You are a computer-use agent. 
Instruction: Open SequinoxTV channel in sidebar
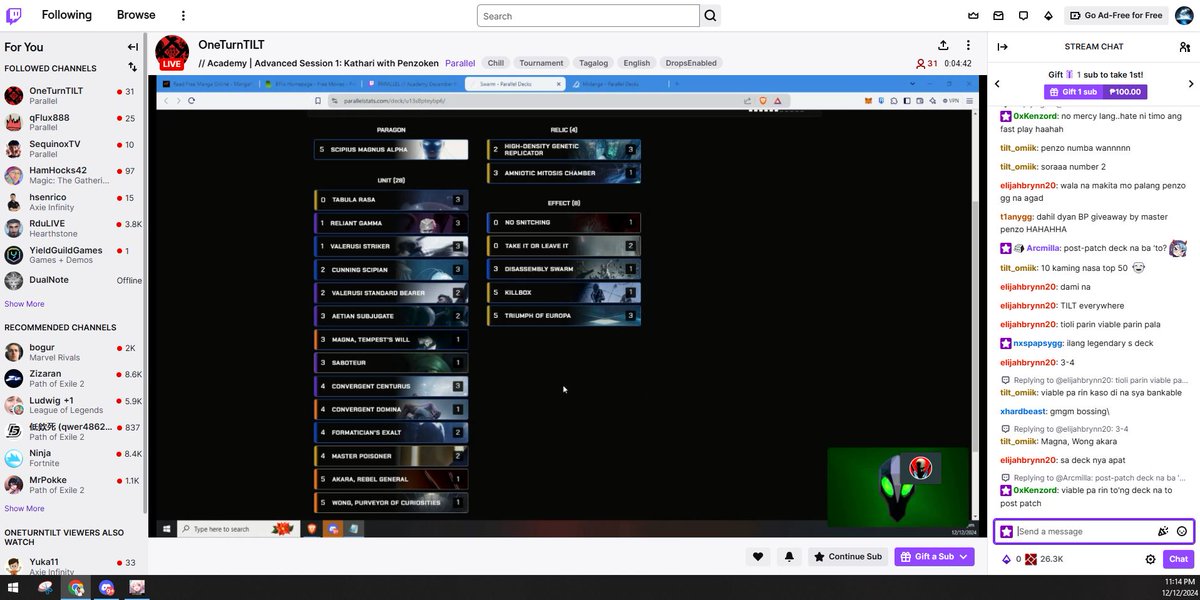[71, 149]
